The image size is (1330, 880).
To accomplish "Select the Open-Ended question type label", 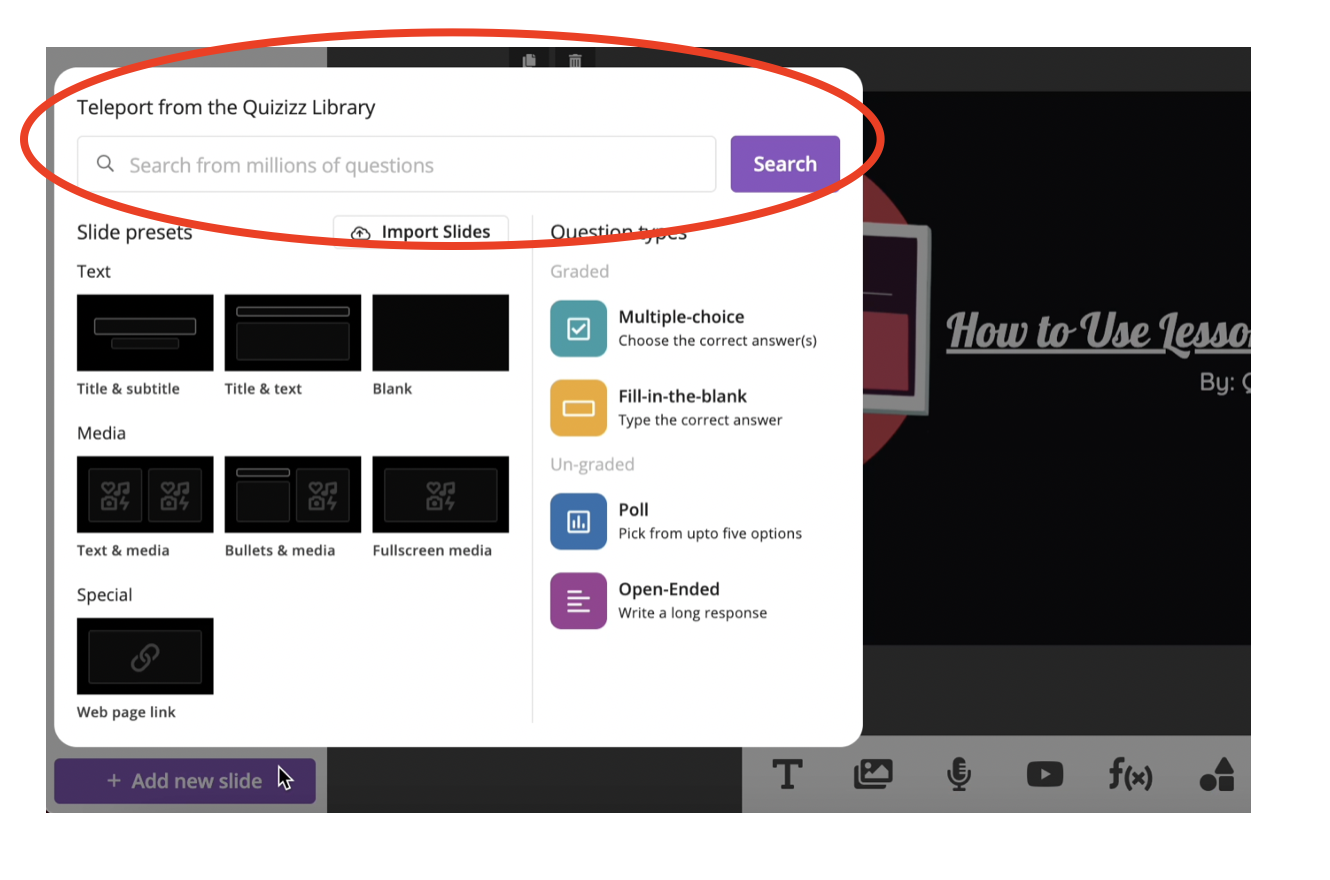I will pyautogui.click(x=669, y=589).
